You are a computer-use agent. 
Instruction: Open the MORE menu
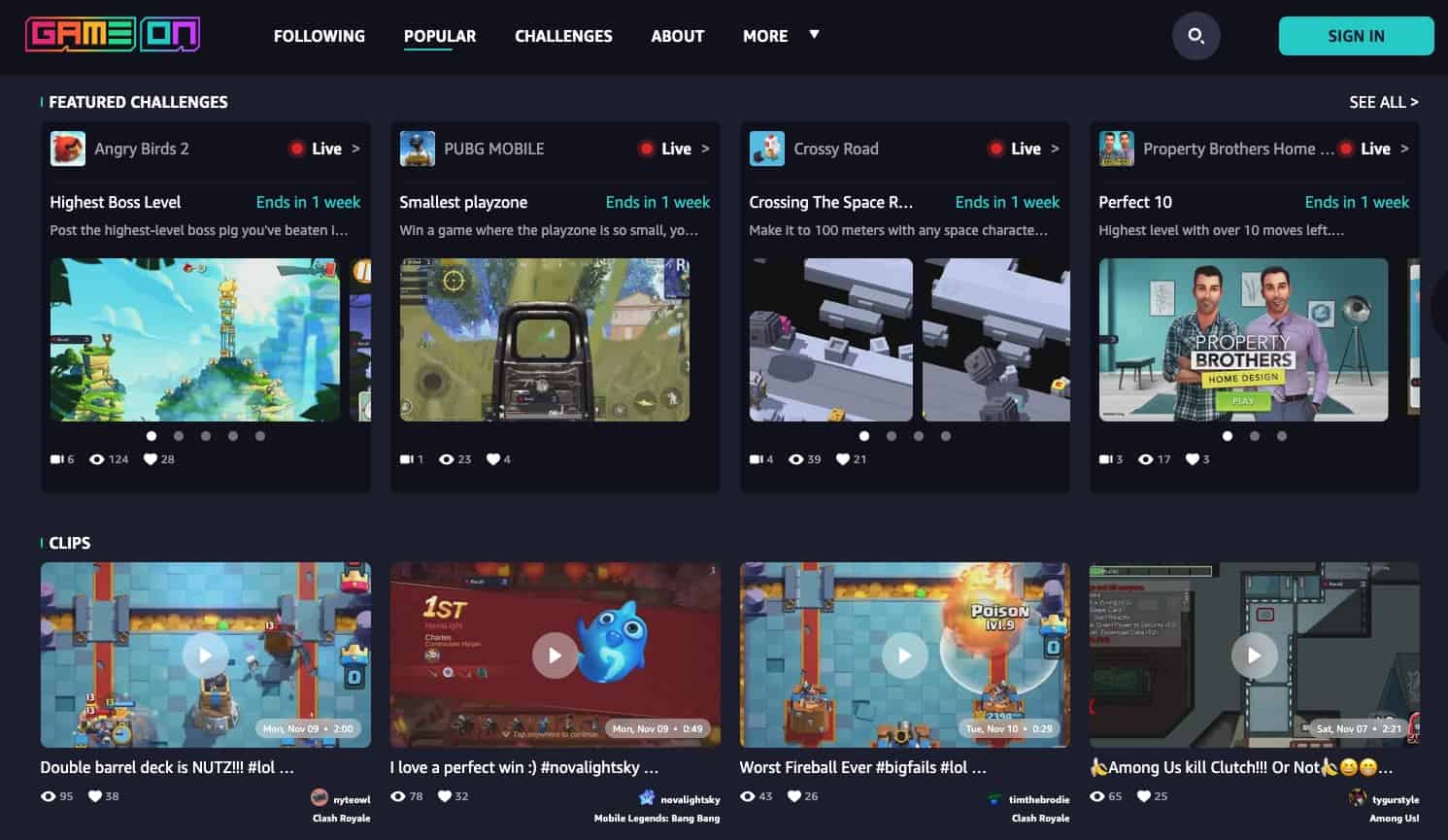765,36
